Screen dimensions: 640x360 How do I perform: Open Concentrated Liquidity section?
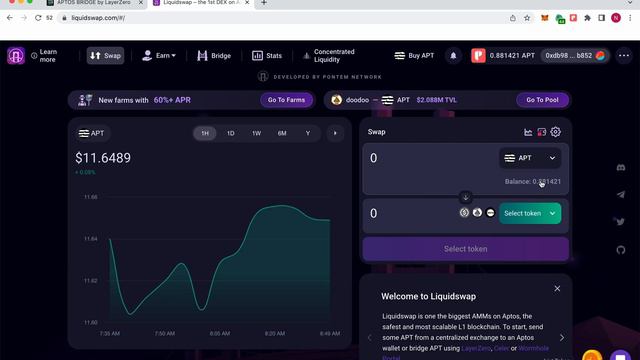point(329,56)
